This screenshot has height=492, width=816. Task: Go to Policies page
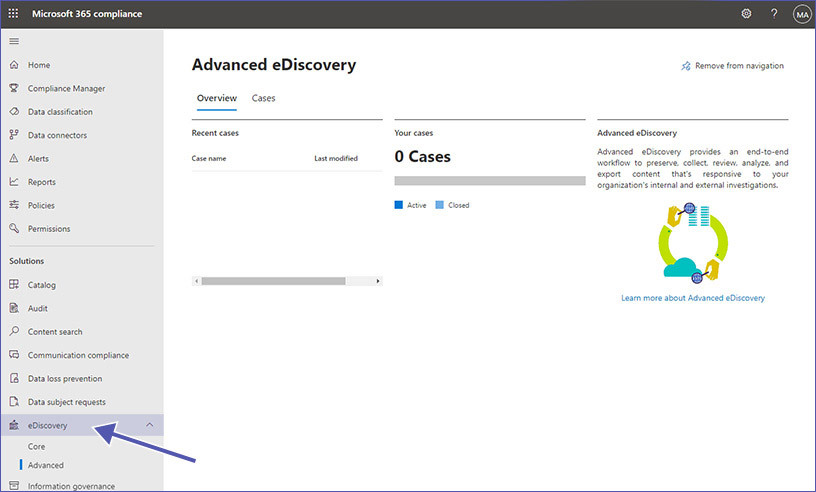[x=41, y=206]
